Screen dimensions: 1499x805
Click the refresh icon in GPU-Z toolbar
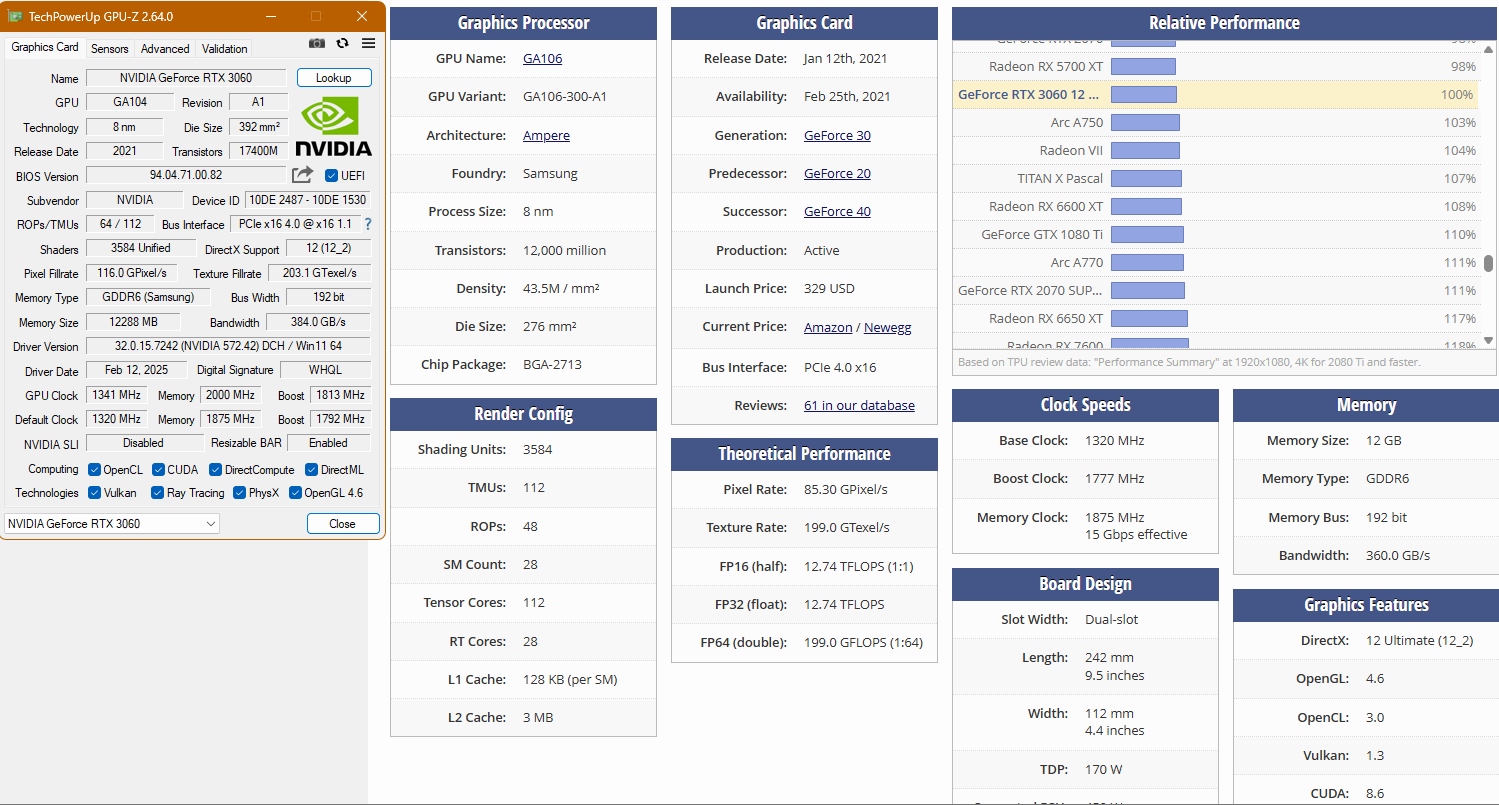pyautogui.click(x=343, y=43)
